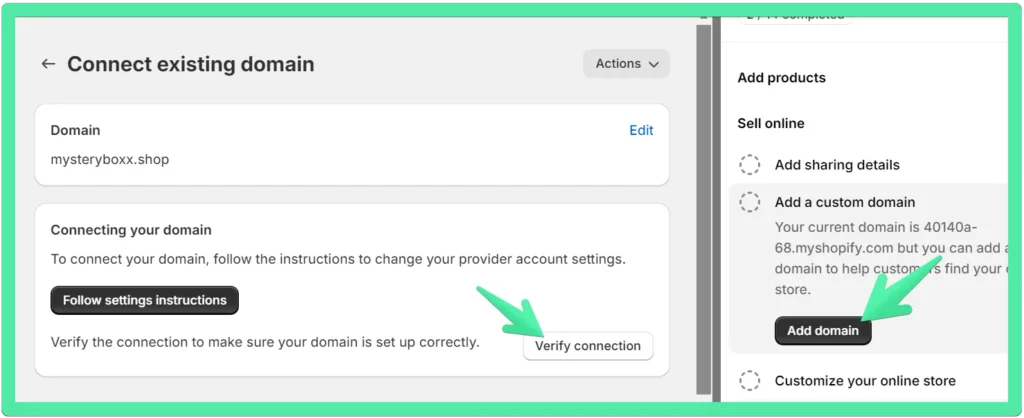Click the vertical scrollbar beside the domain panel

pos(703,209)
